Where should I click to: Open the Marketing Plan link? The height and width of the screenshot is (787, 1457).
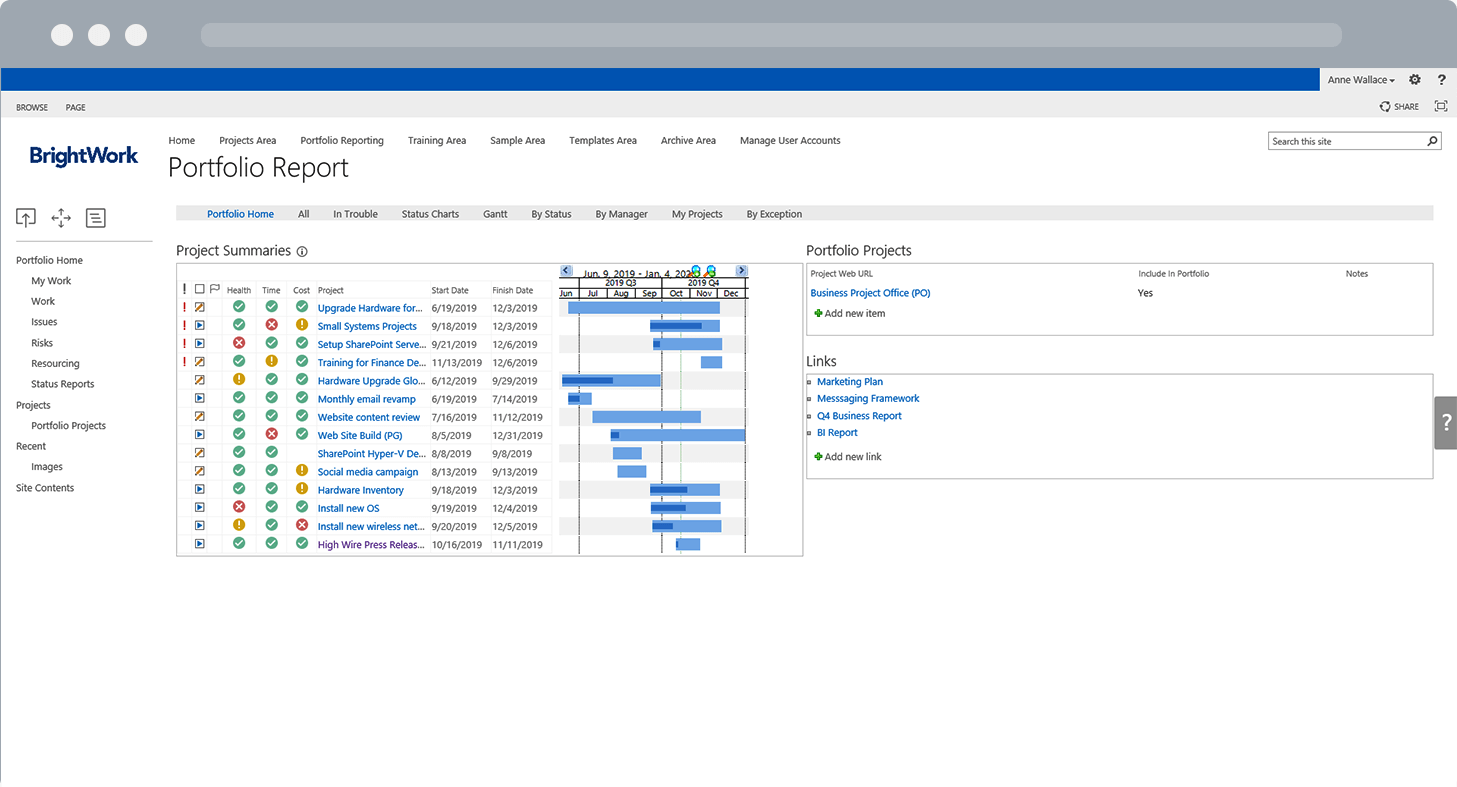[850, 382]
